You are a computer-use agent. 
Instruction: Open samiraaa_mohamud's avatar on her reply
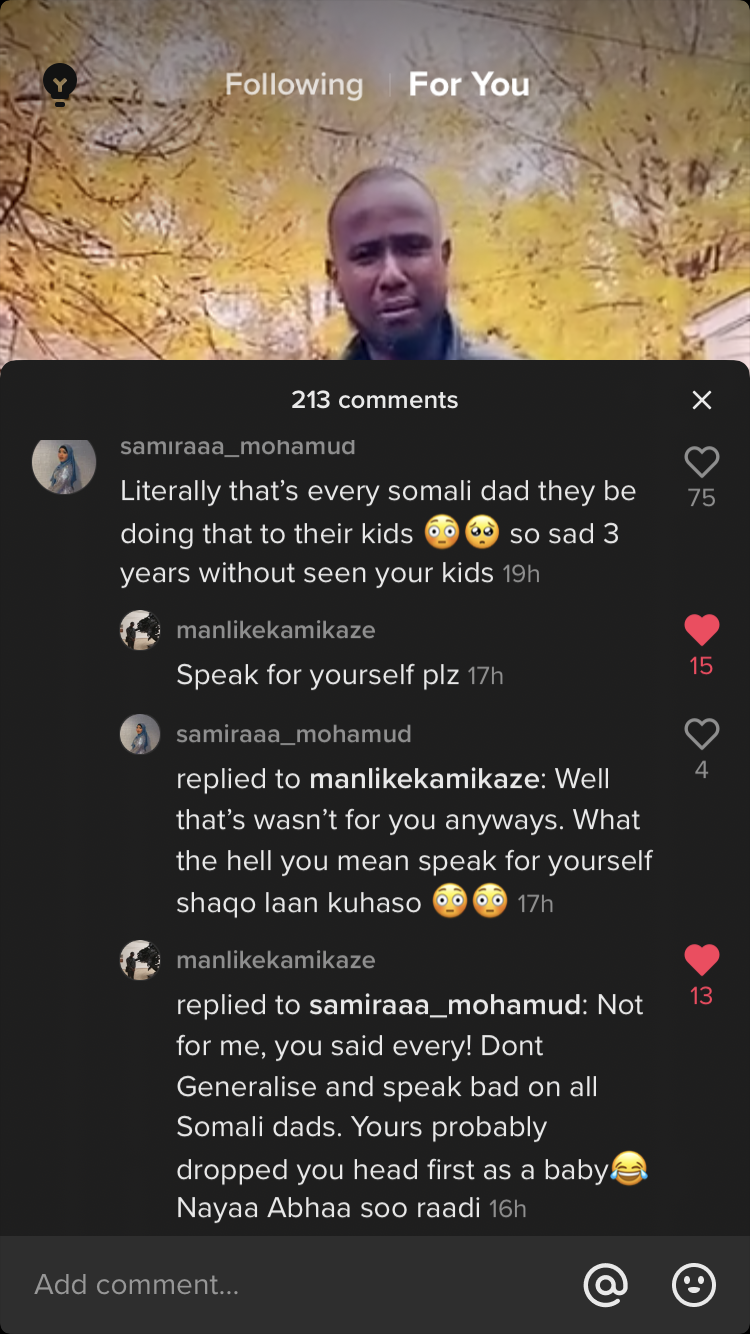tap(140, 734)
